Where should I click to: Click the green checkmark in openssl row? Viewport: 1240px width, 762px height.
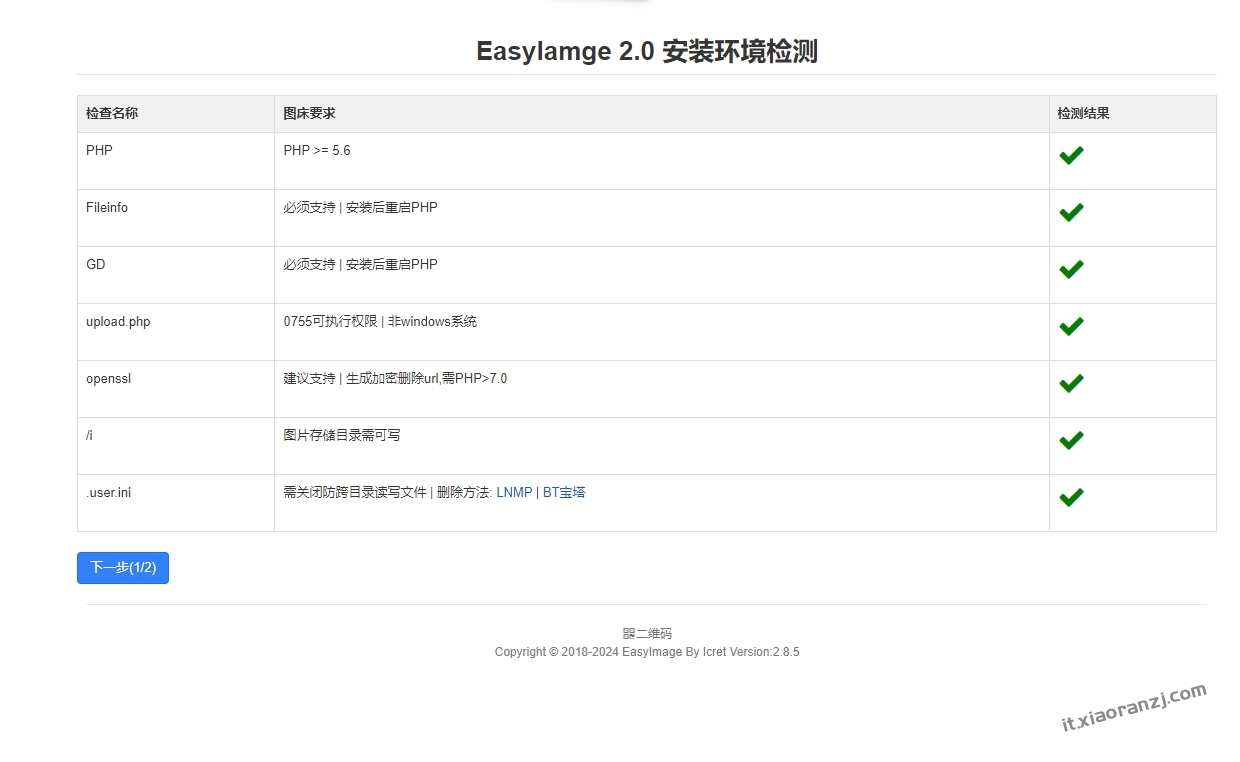[x=1071, y=383]
